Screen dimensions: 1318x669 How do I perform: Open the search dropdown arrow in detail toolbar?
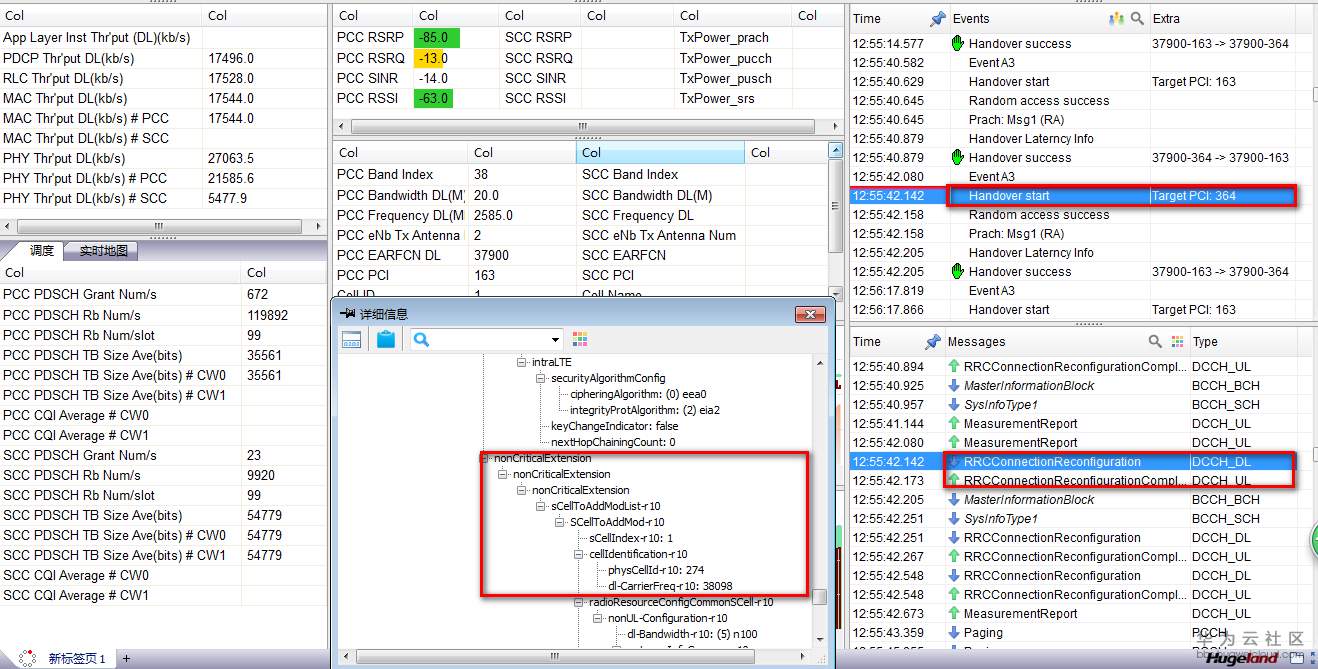(556, 340)
